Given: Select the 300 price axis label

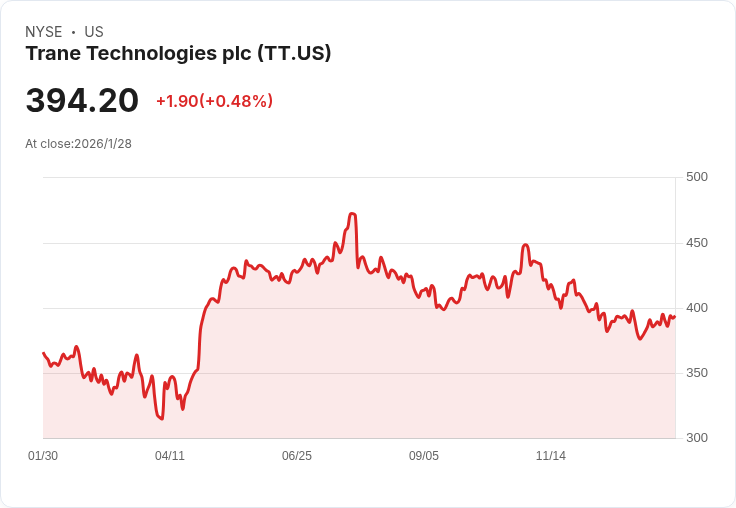Looking at the screenshot, I should coord(697,438).
